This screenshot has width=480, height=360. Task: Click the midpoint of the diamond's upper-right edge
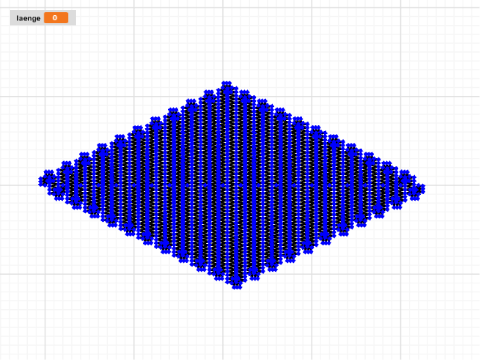click(324, 135)
